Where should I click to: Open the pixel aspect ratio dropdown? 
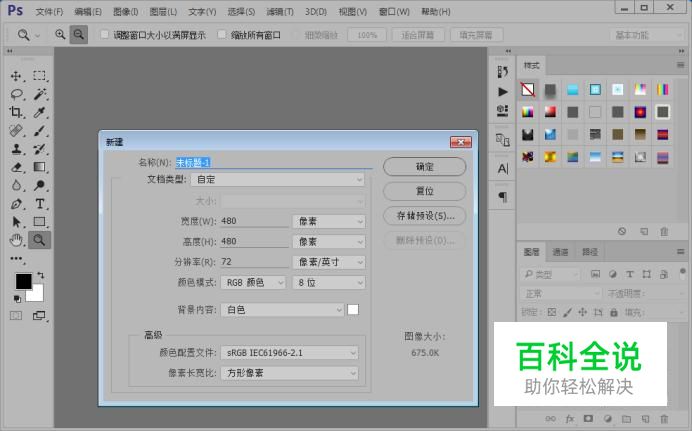click(x=289, y=373)
